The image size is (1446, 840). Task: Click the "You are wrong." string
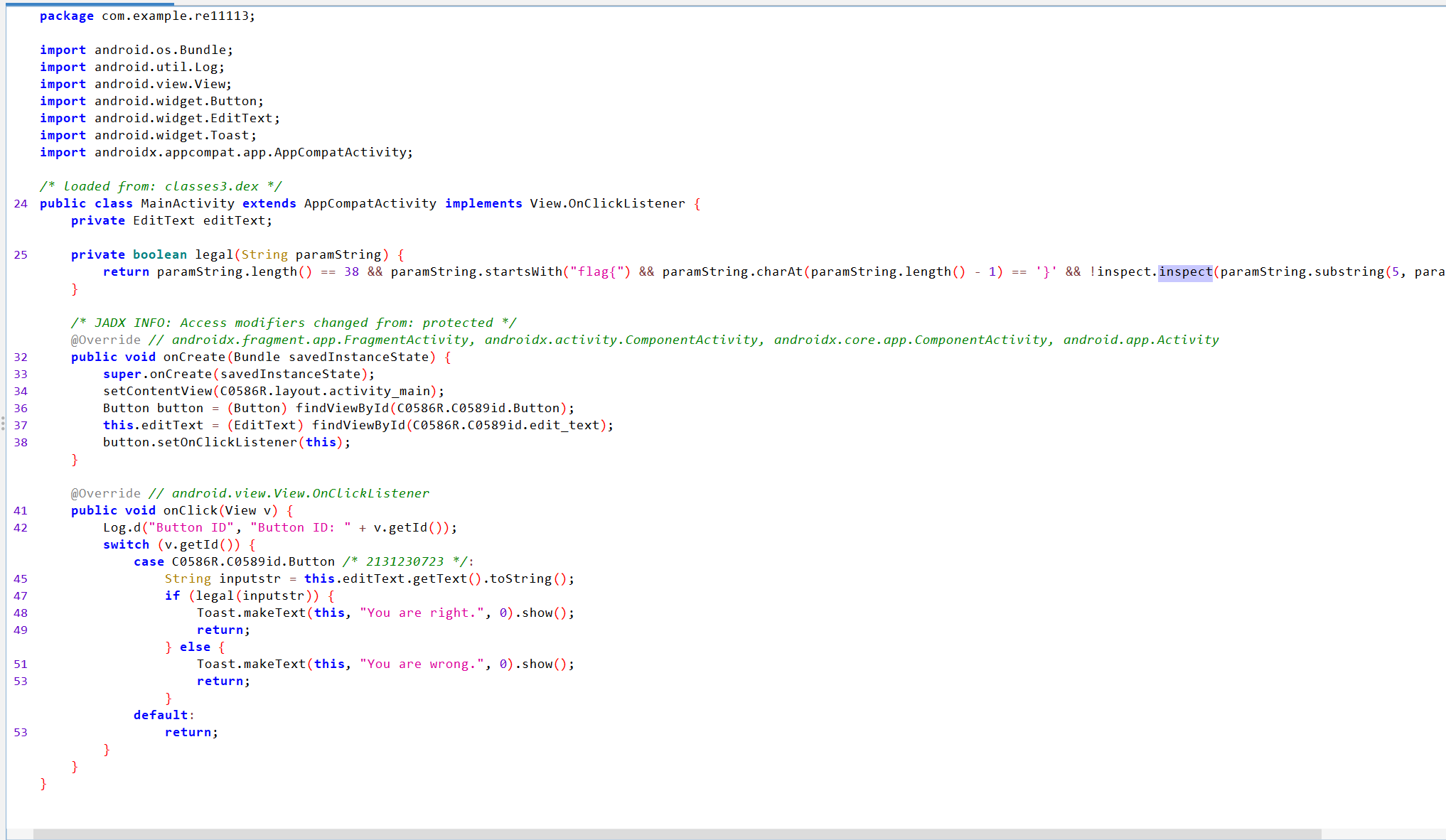(x=422, y=664)
